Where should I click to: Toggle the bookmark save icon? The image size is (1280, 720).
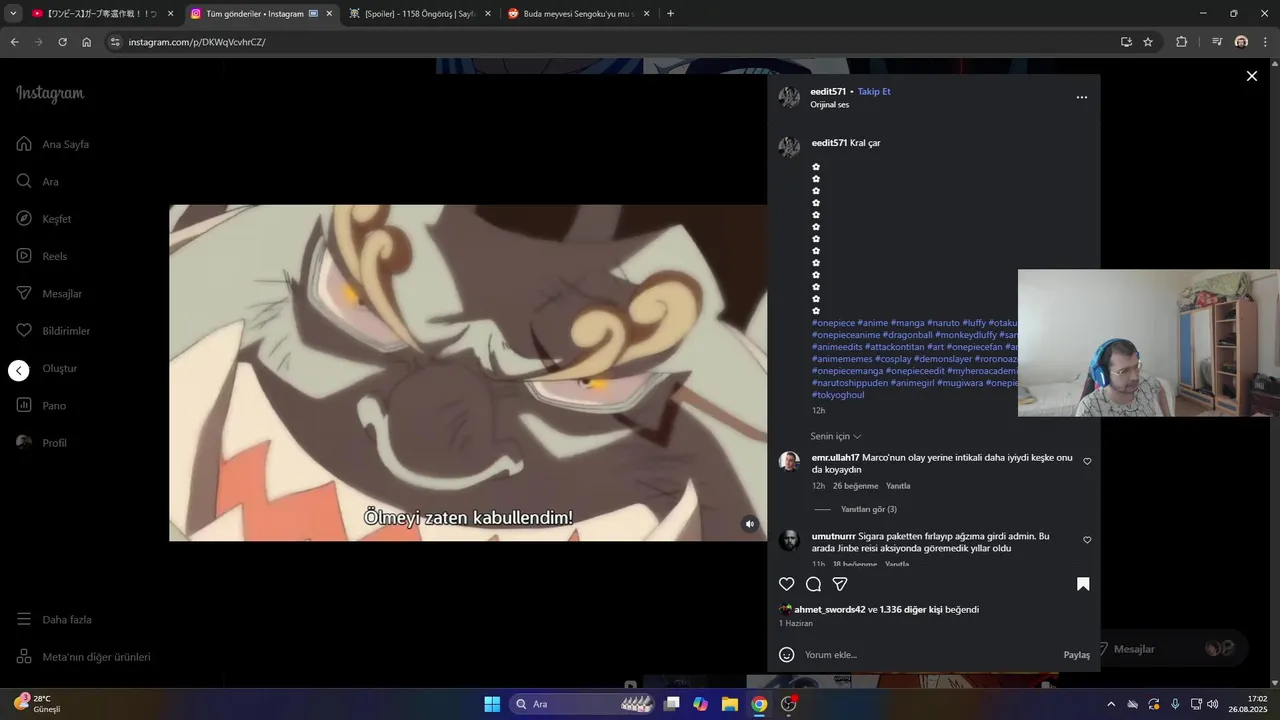1082,584
